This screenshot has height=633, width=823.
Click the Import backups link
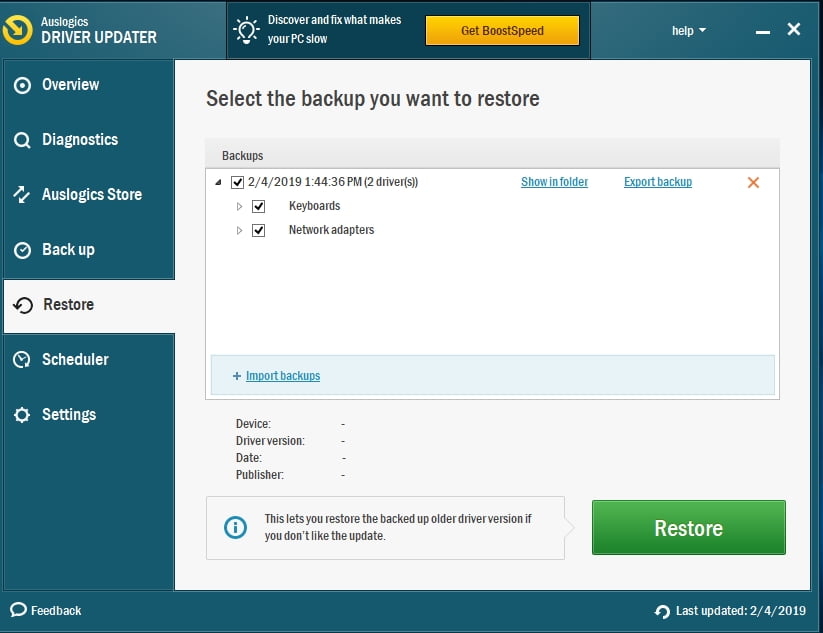pos(283,376)
